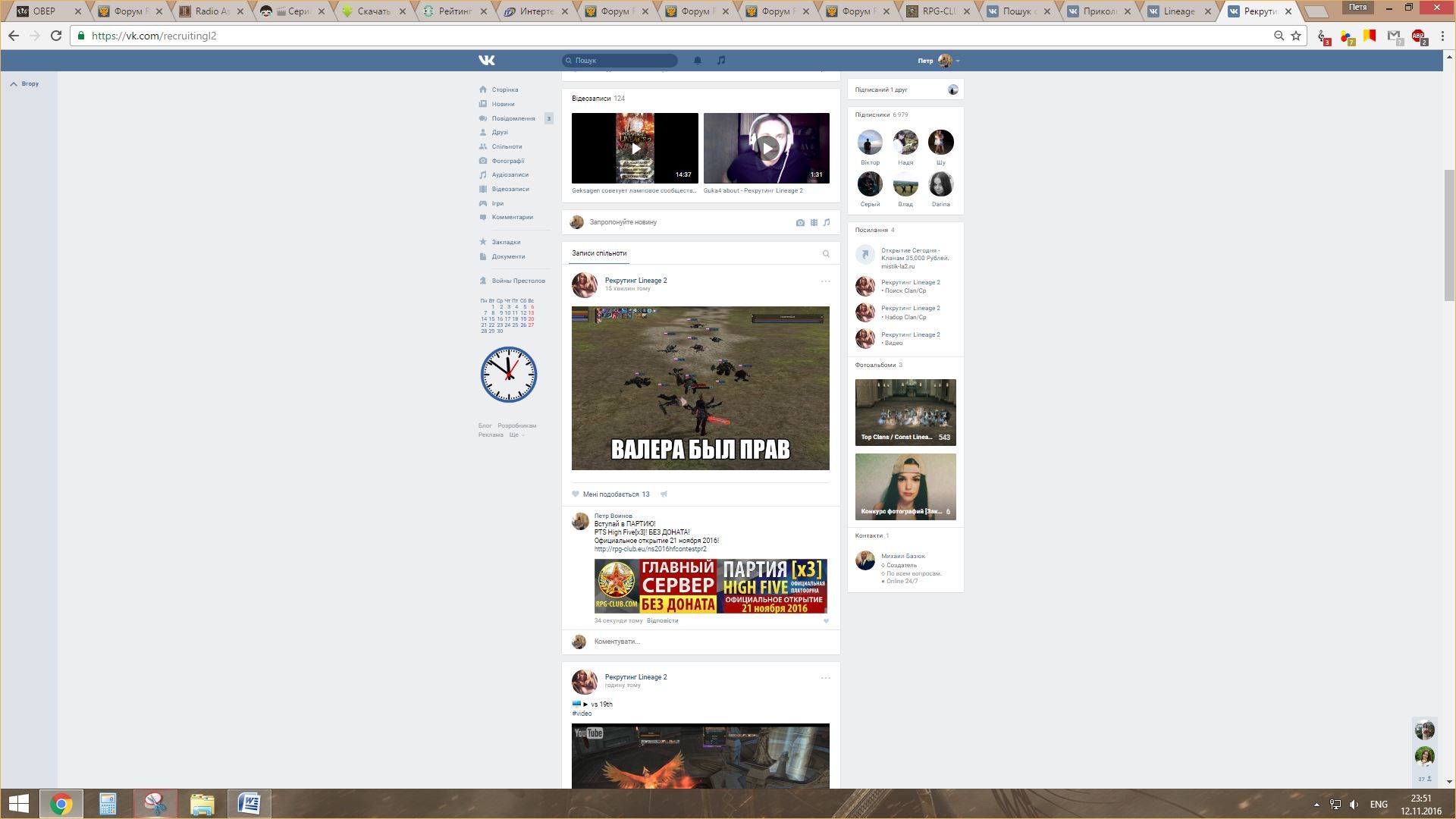This screenshot has height=819, width=1456.
Task: Select the Записи спільноти tab
Action: point(599,253)
